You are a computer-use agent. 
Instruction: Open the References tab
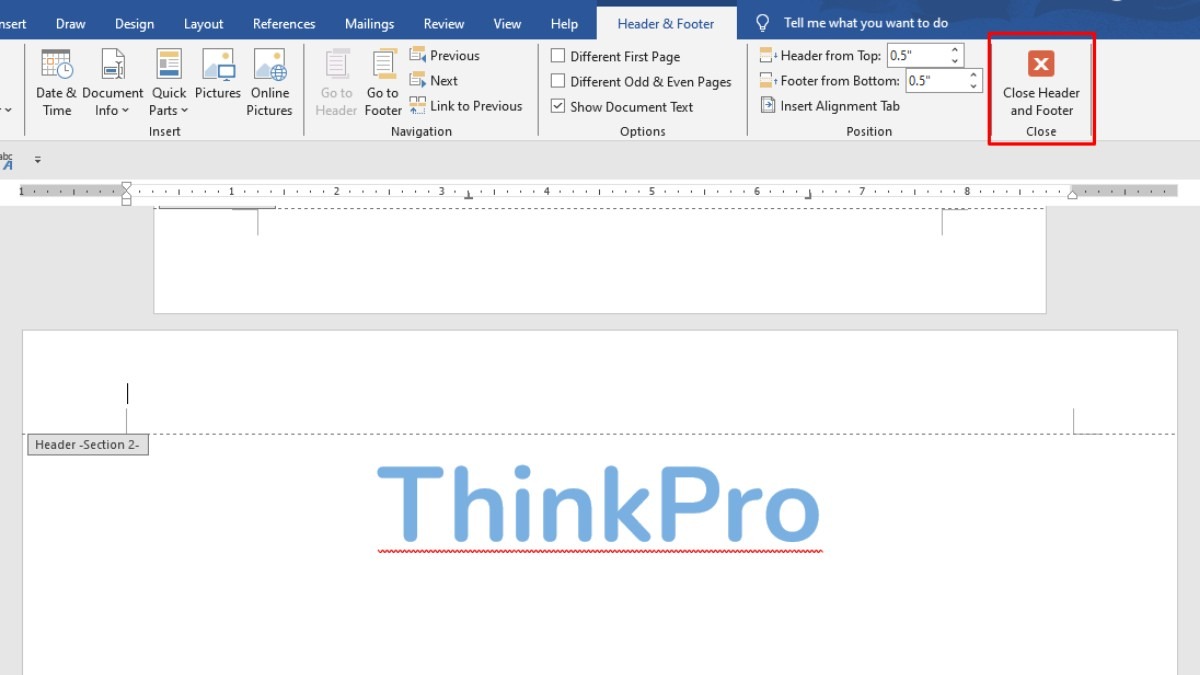point(284,24)
